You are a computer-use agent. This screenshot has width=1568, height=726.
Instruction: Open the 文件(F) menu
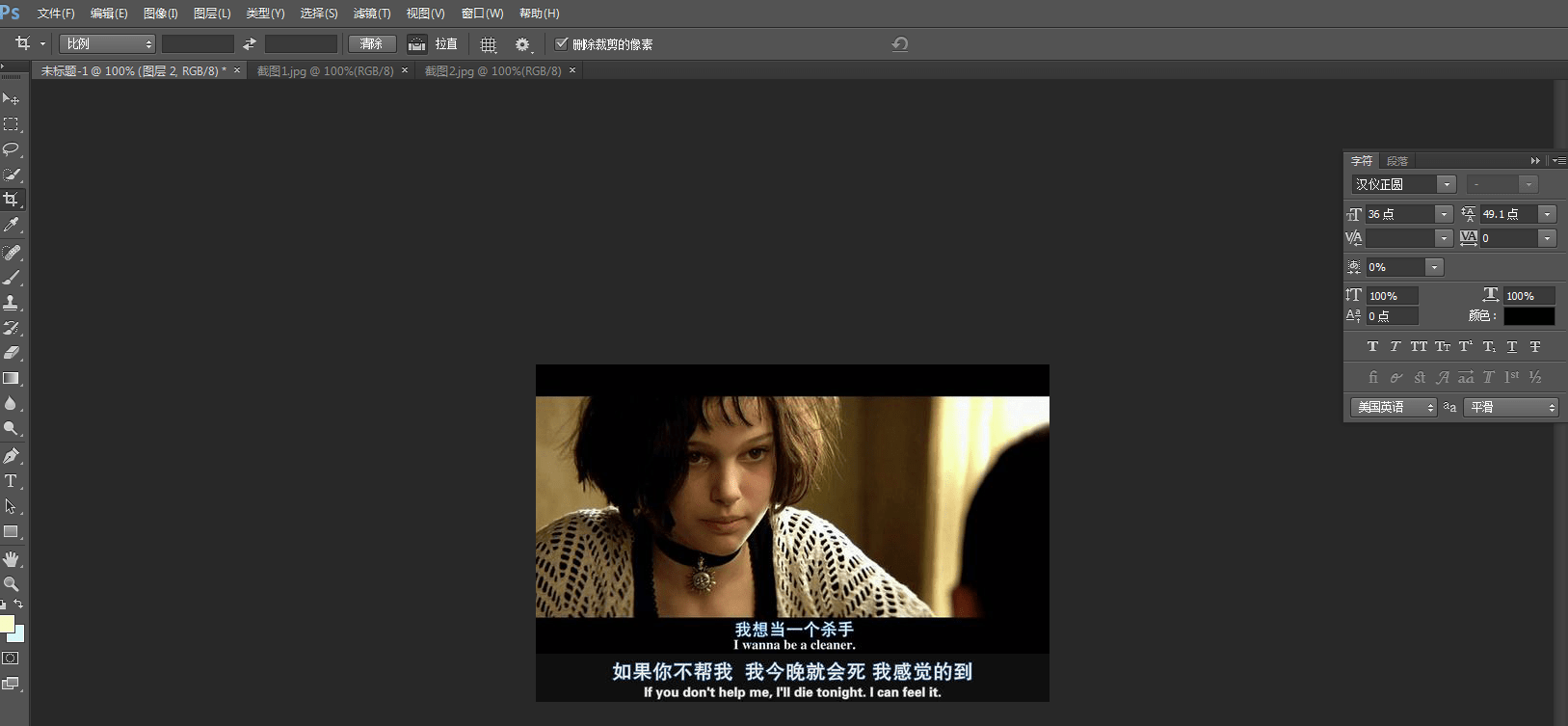[x=56, y=13]
